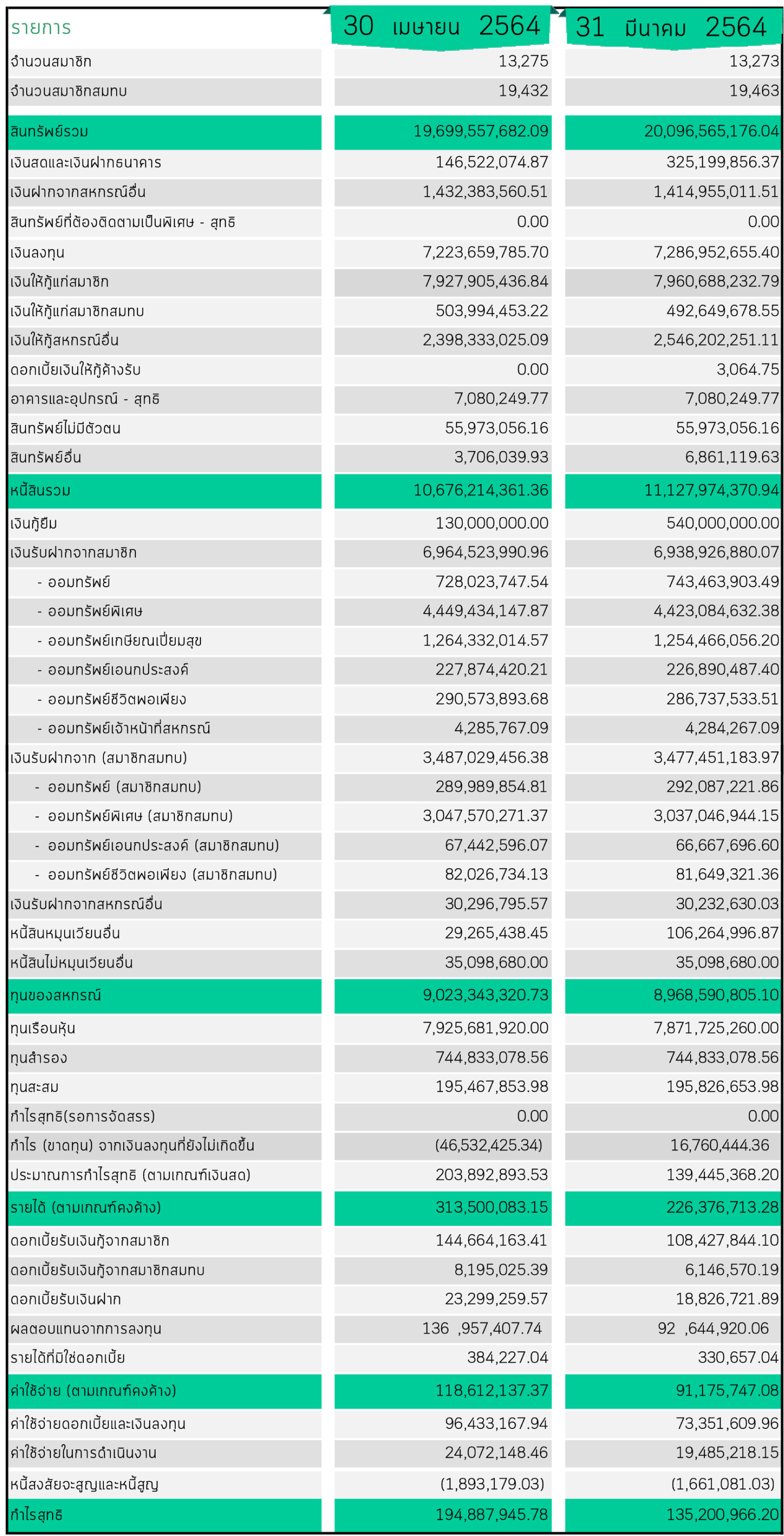
Task: Click value 96,433,167.94
Action: click(x=496, y=1424)
